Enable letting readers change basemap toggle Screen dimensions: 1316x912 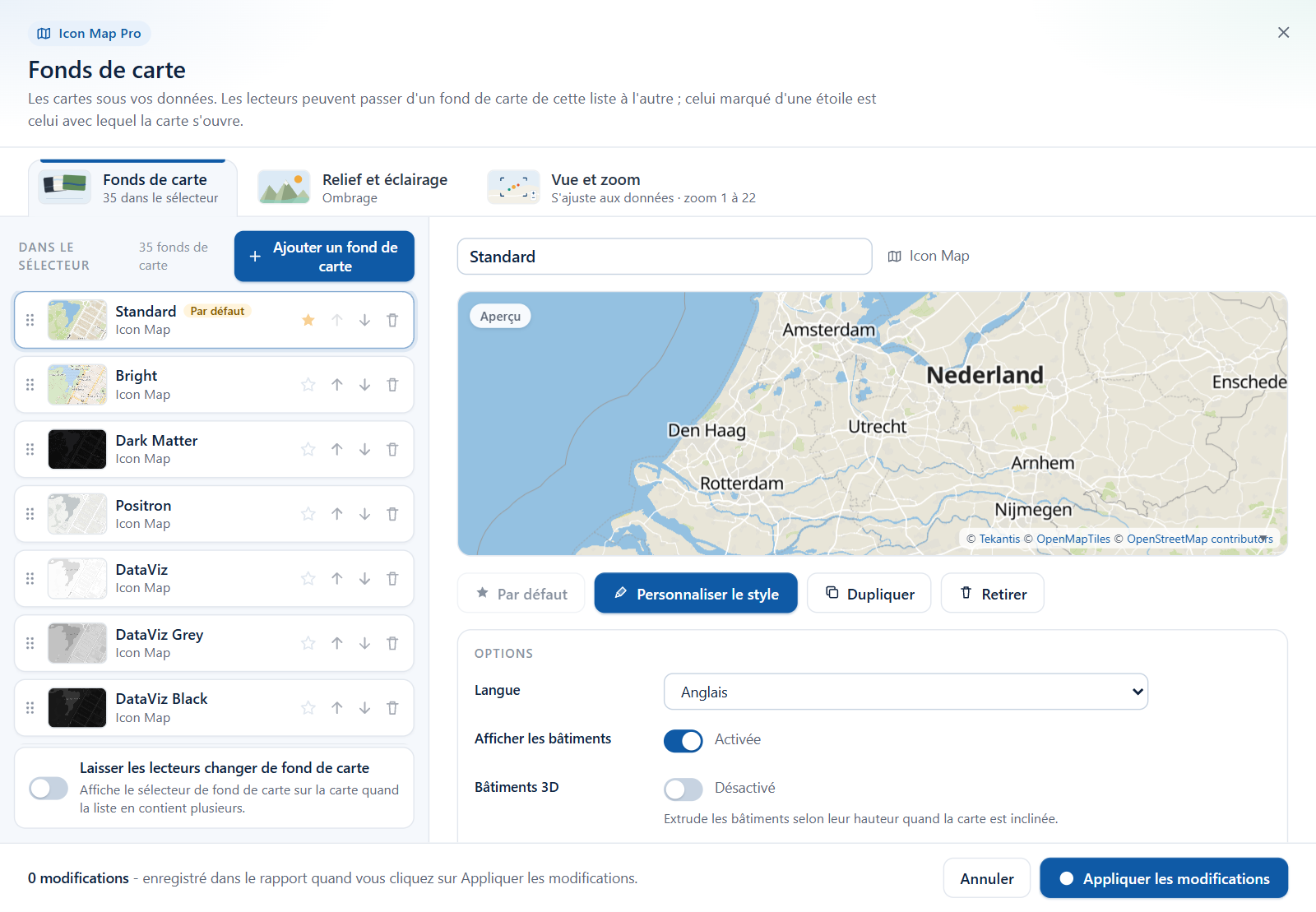pyautogui.click(x=49, y=789)
